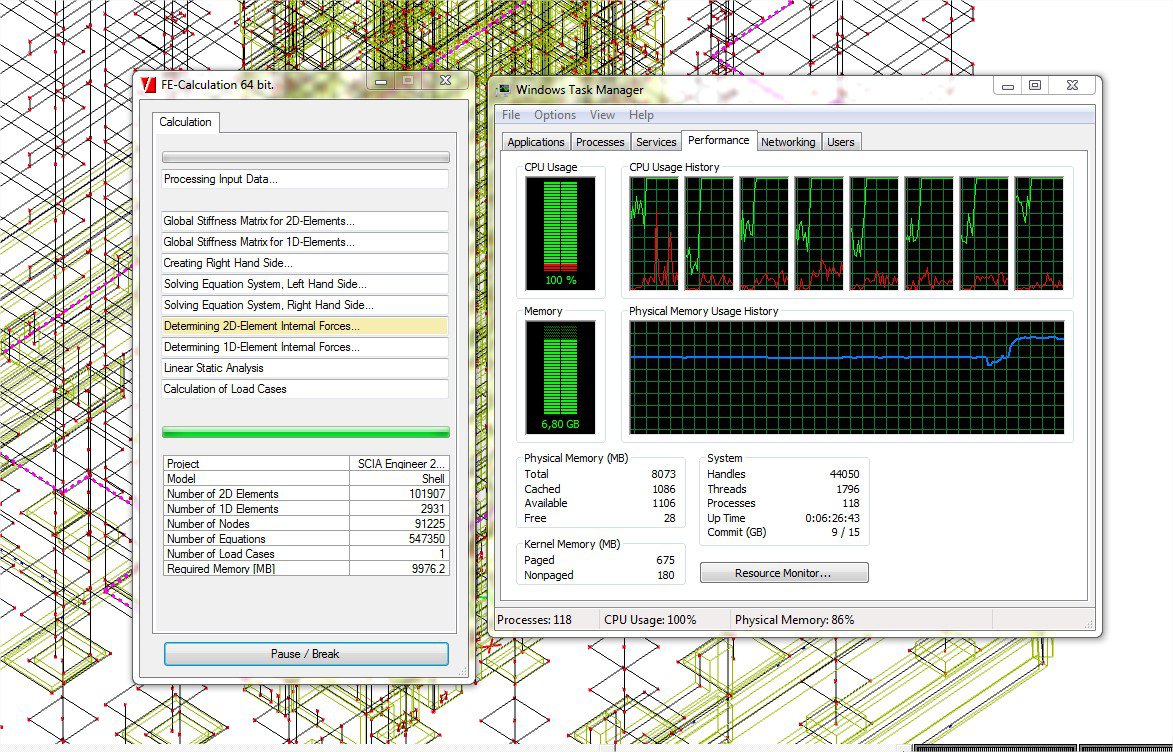Open the File menu in Task Manager
Image resolution: width=1173 pixels, height=752 pixels.
(511, 115)
